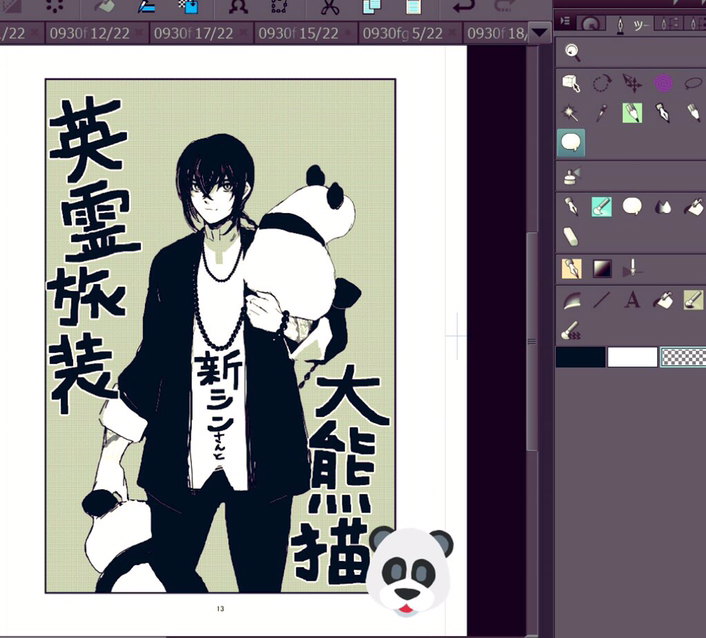Click the manga page artwork on canvas
This screenshot has height=638, width=706.
pyautogui.click(x=220, y=336)
